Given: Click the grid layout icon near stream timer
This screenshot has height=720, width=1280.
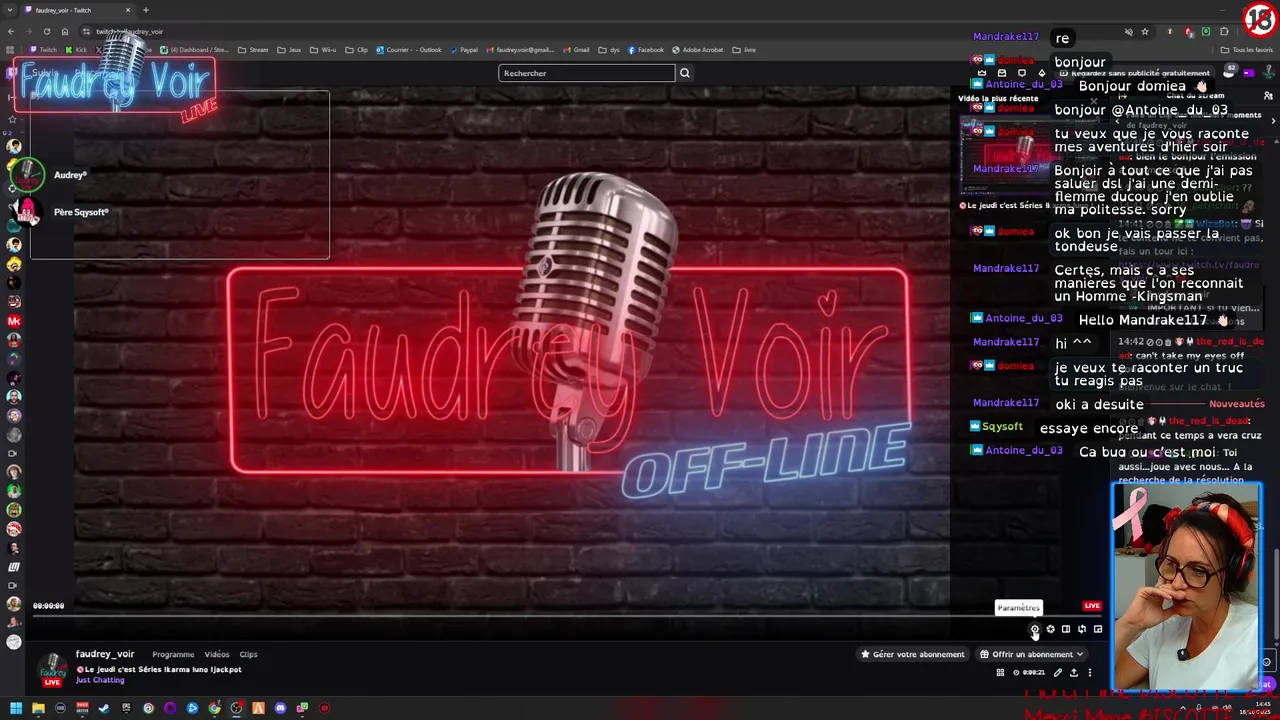Looking at the screenshot, I should click(1000, 673).
